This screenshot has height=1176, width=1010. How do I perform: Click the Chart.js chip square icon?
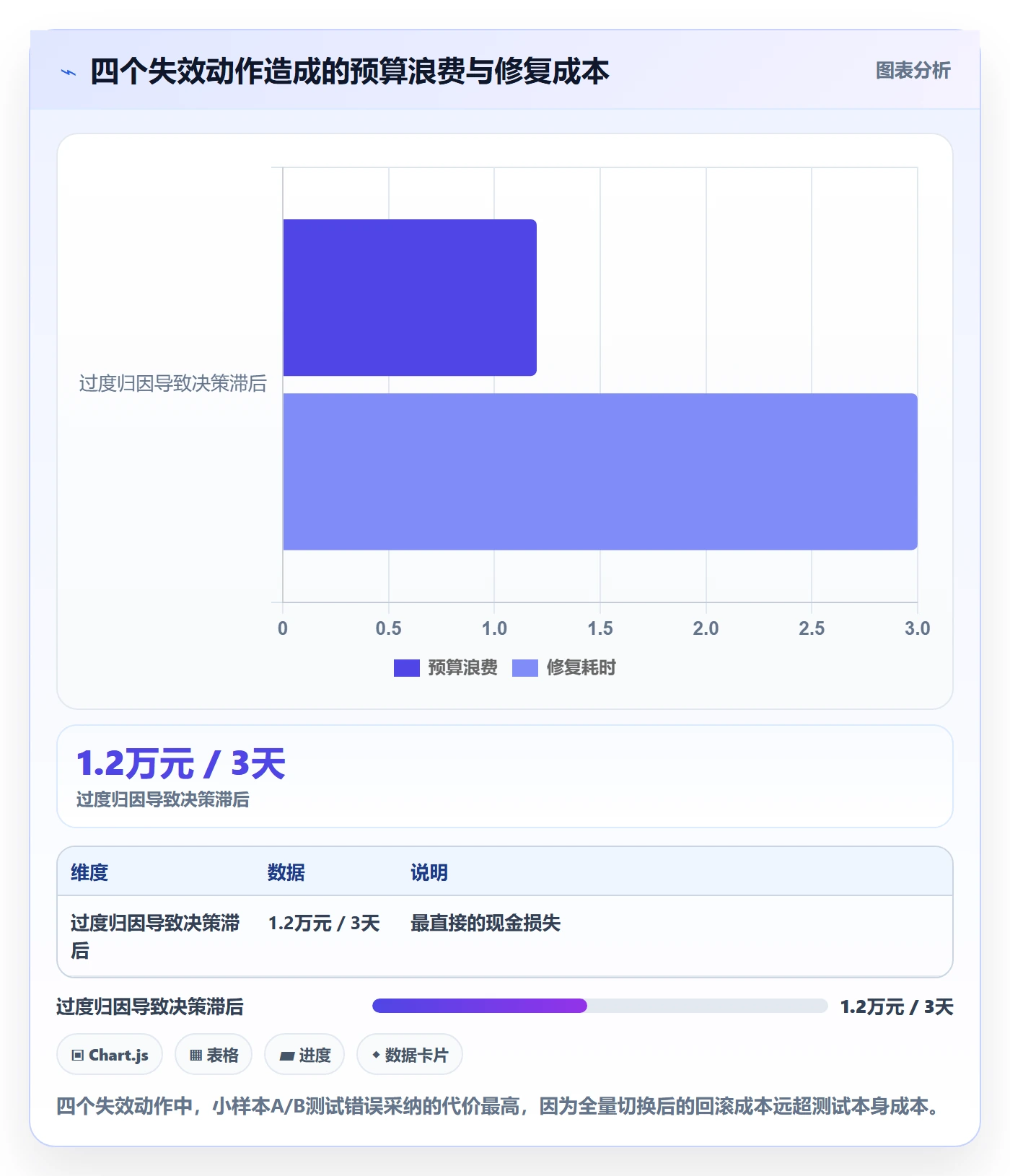(x=78, y=1056)
